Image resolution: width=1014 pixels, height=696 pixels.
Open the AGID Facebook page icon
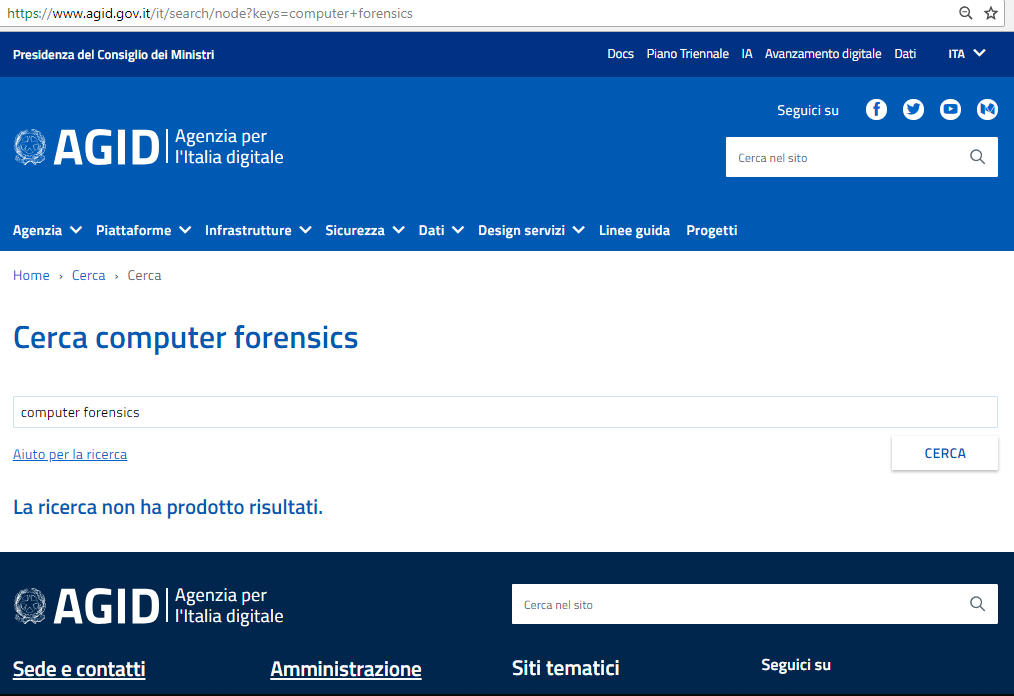(876, 109)
